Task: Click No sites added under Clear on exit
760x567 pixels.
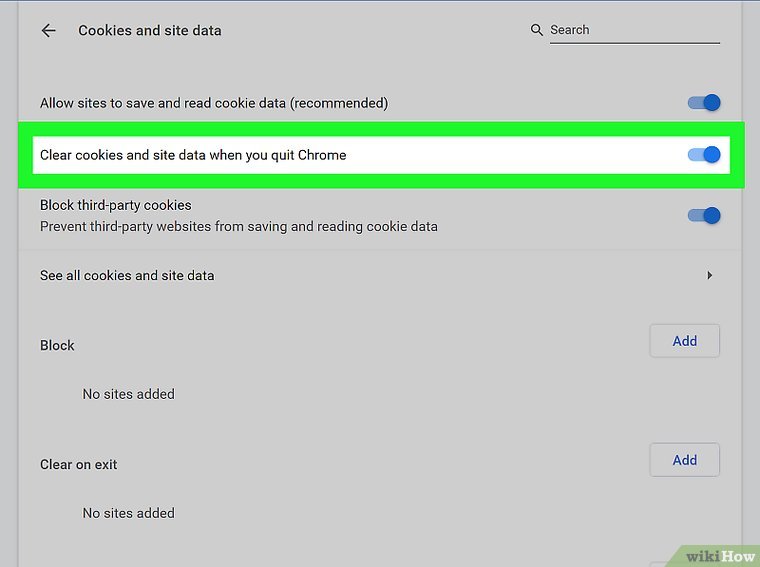Action: 128,513
